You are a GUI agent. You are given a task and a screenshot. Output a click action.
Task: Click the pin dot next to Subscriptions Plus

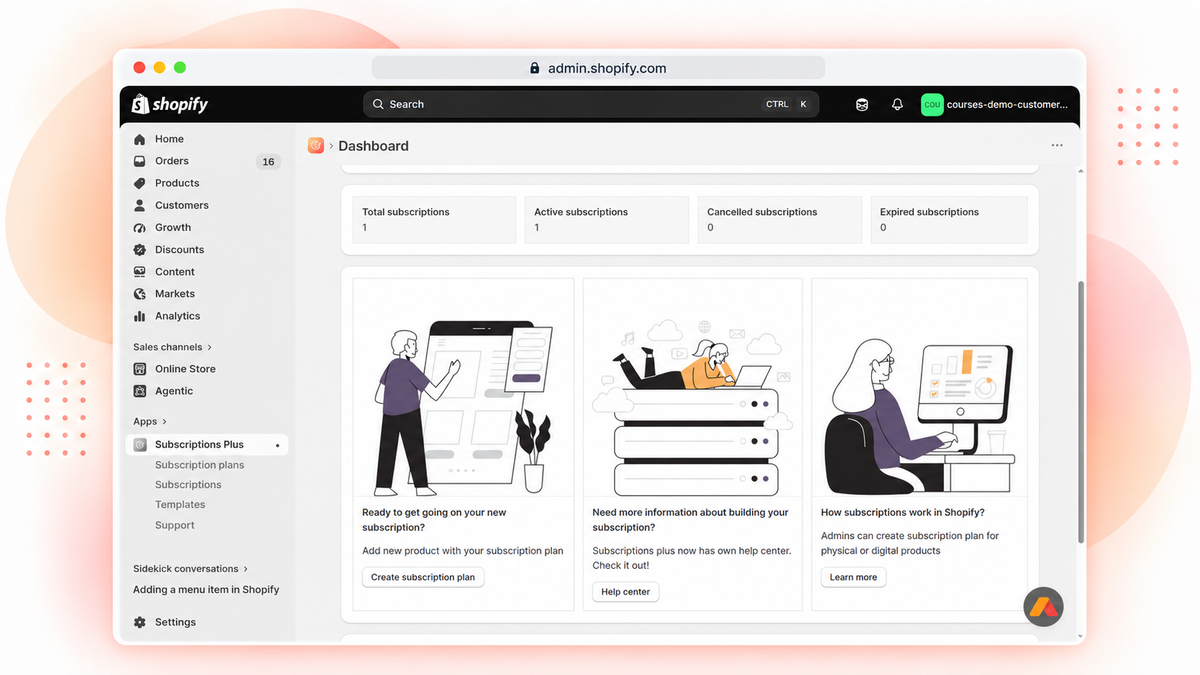[277, 445]
